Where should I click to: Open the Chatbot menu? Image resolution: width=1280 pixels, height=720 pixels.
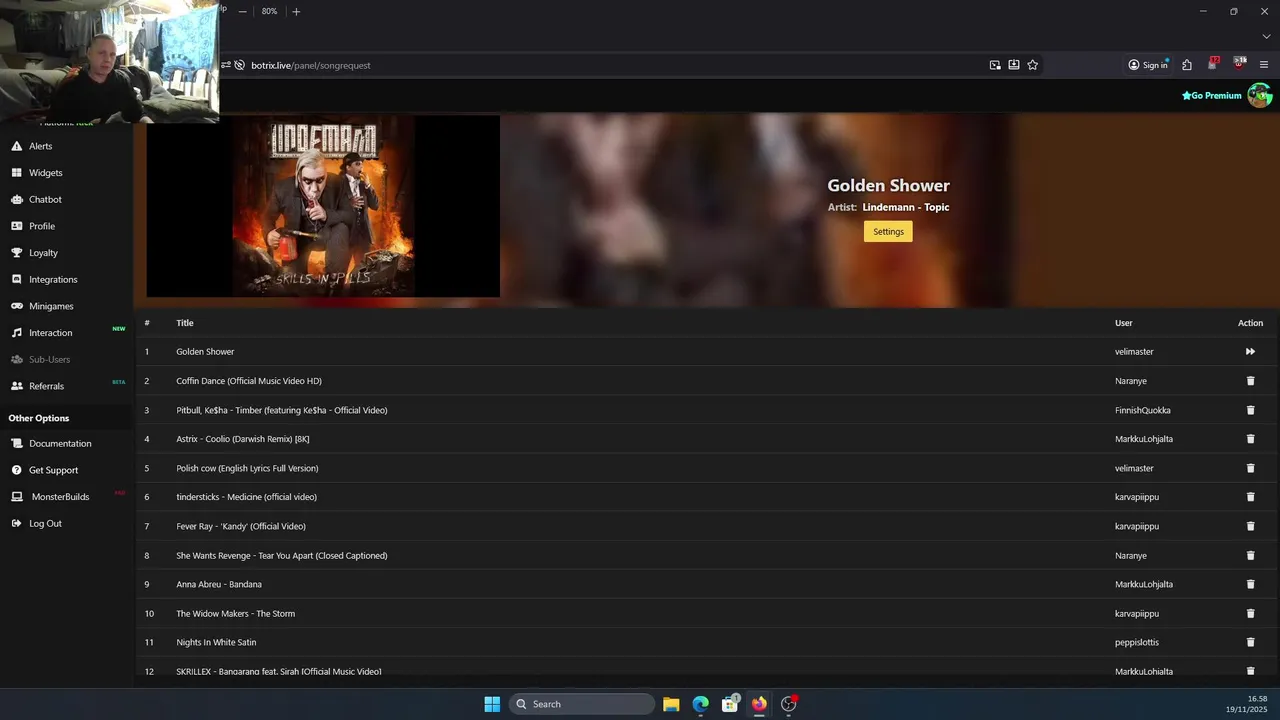[x=45, y=199]
